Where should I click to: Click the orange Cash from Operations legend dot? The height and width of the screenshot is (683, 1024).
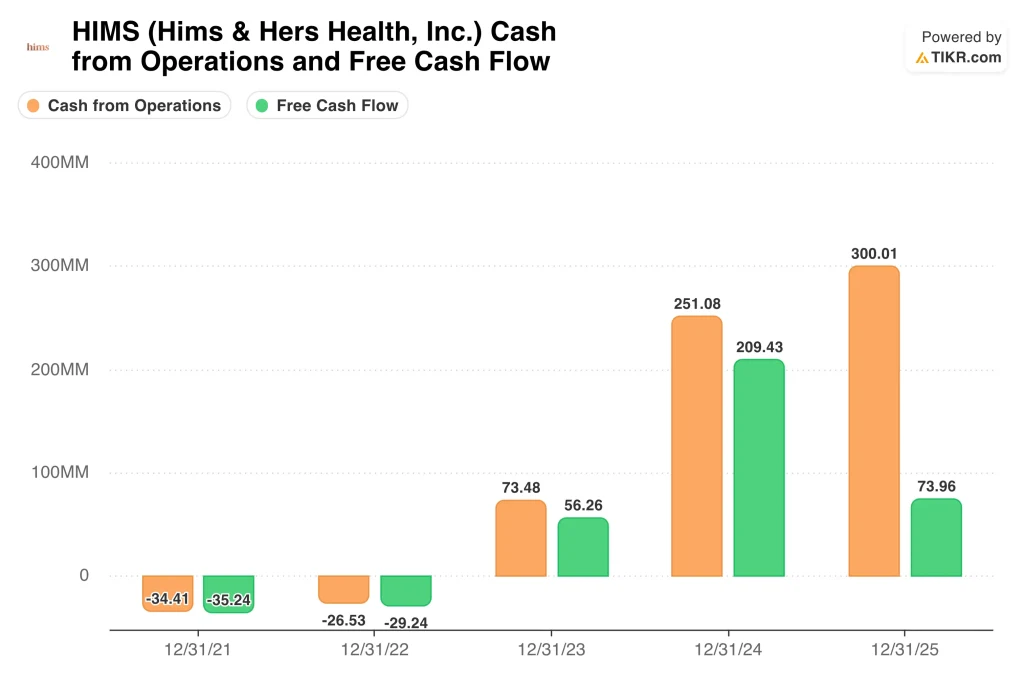point(33,105)
